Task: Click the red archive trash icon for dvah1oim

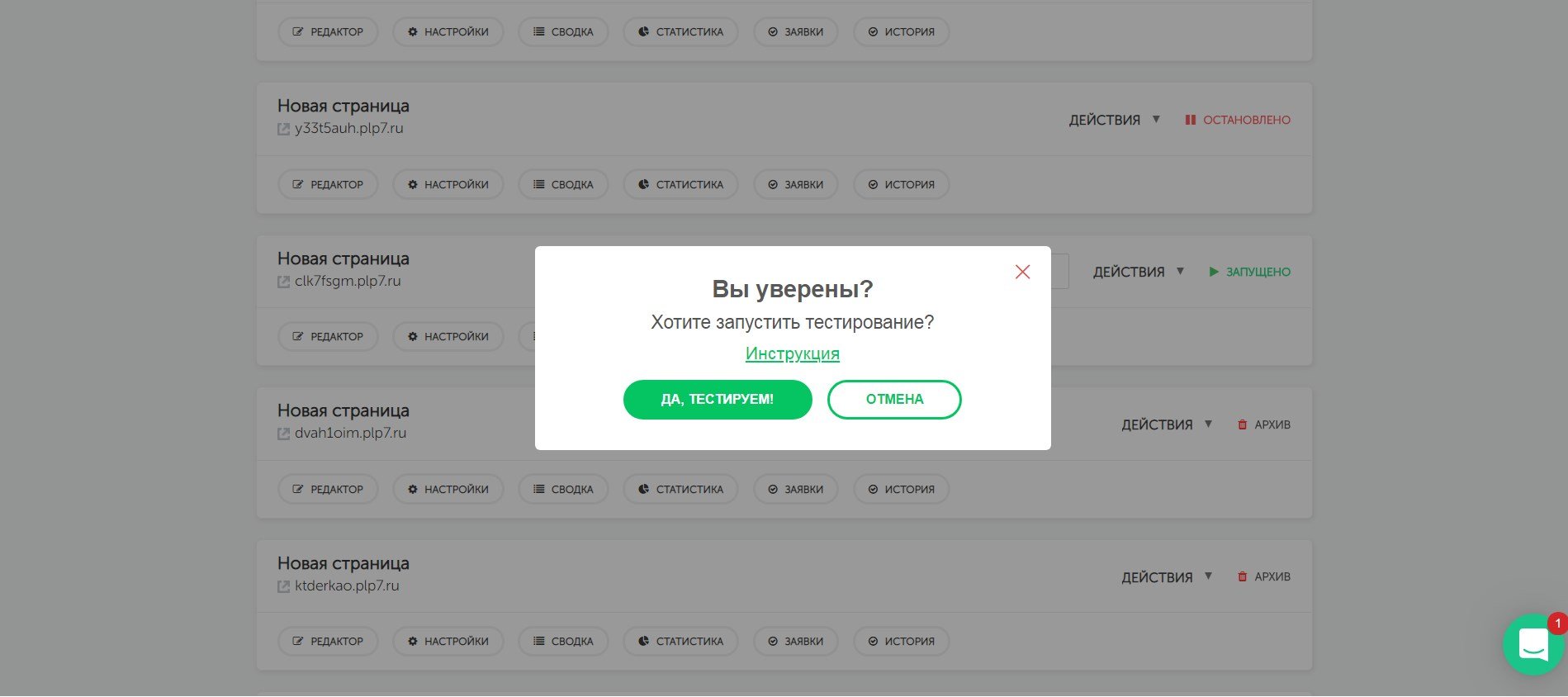Action: point(1242,424)
